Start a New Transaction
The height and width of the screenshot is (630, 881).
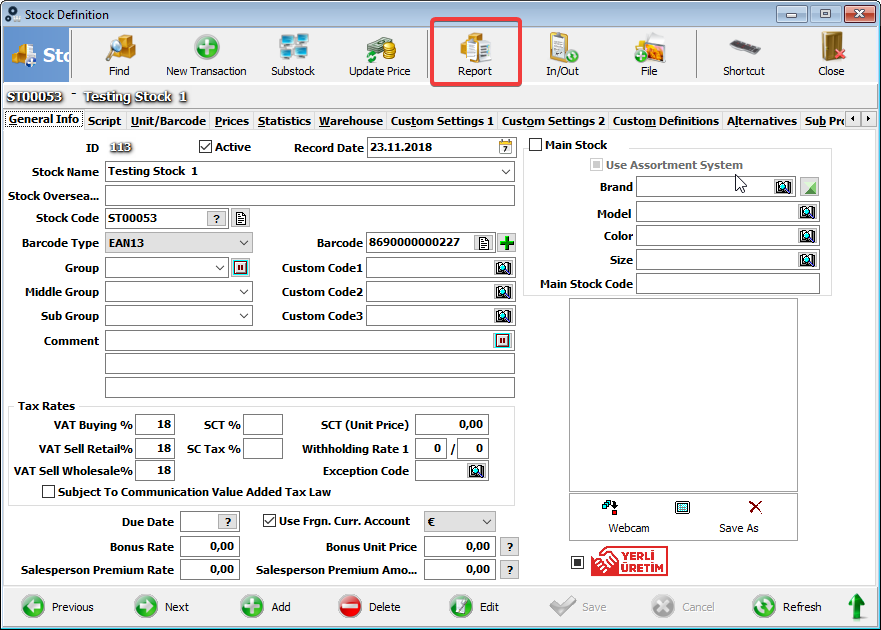point(206,55)
